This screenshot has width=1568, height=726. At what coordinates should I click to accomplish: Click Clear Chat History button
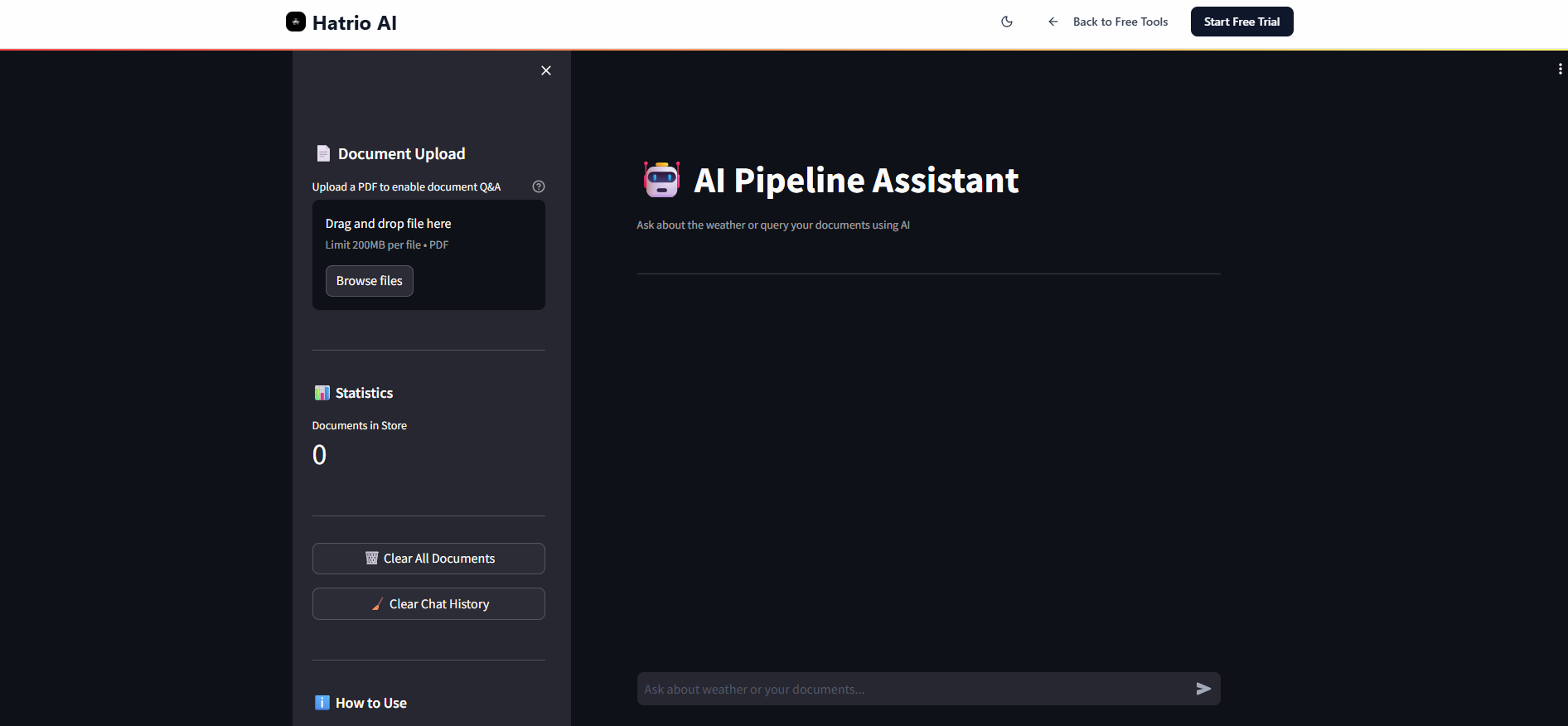[428, 604]
